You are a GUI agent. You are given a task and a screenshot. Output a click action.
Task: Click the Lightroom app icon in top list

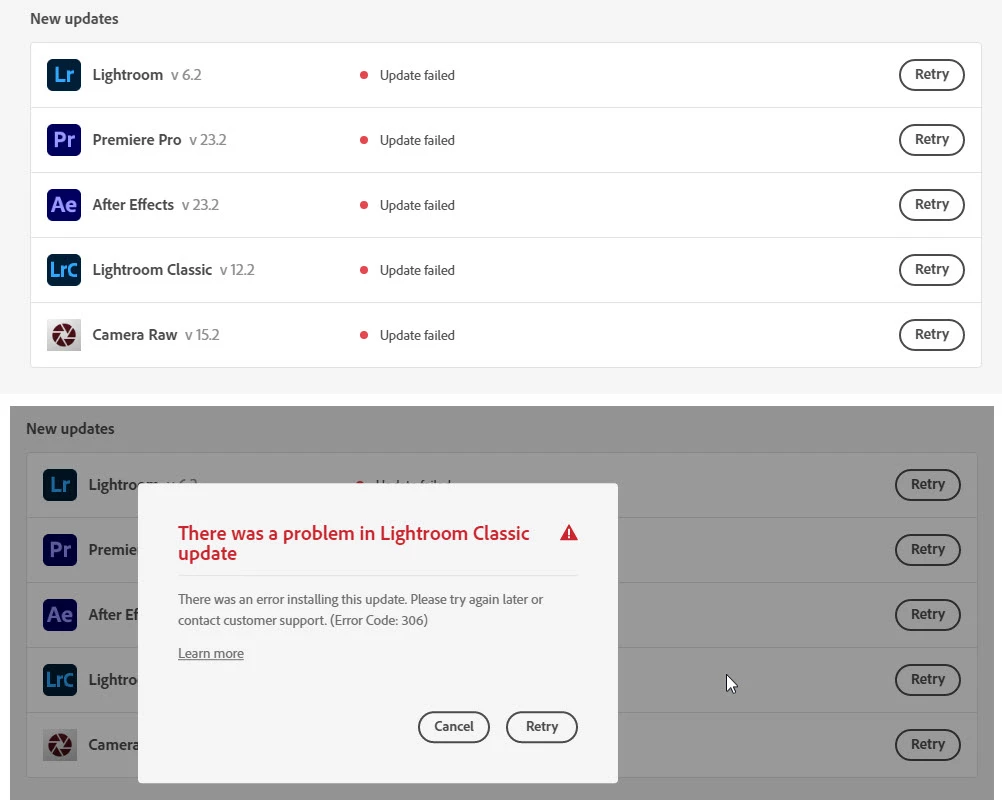(64, 75)
